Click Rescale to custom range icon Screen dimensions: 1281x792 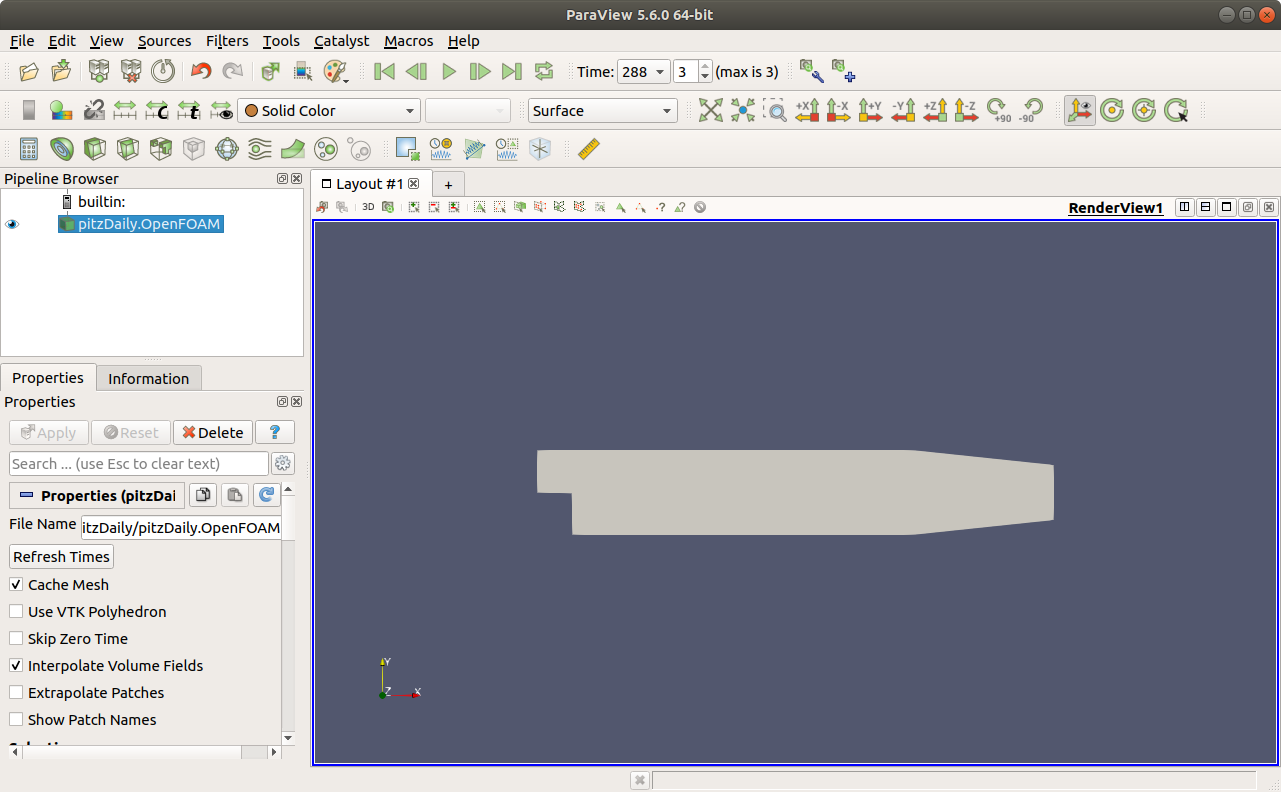[157, 111]
